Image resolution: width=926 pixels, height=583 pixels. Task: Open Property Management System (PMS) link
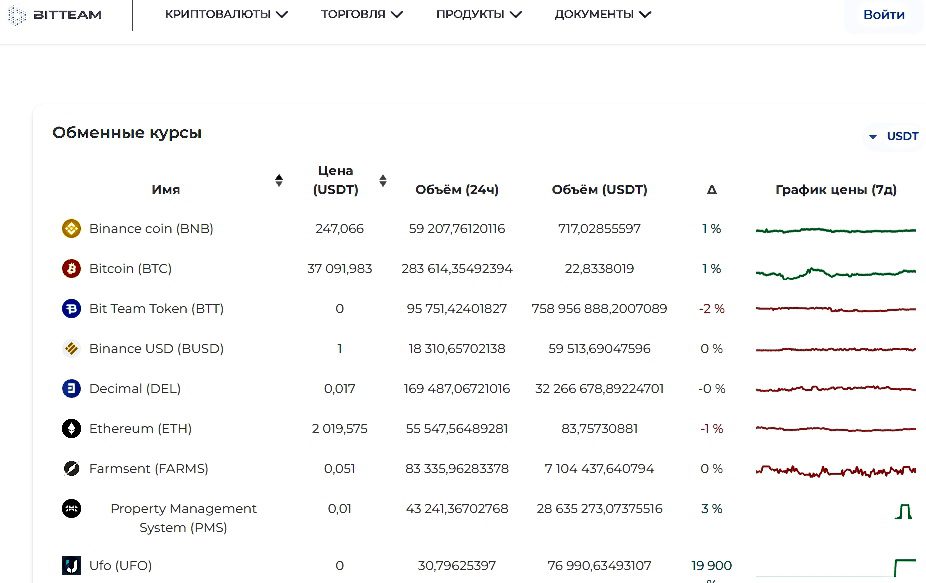184,517
